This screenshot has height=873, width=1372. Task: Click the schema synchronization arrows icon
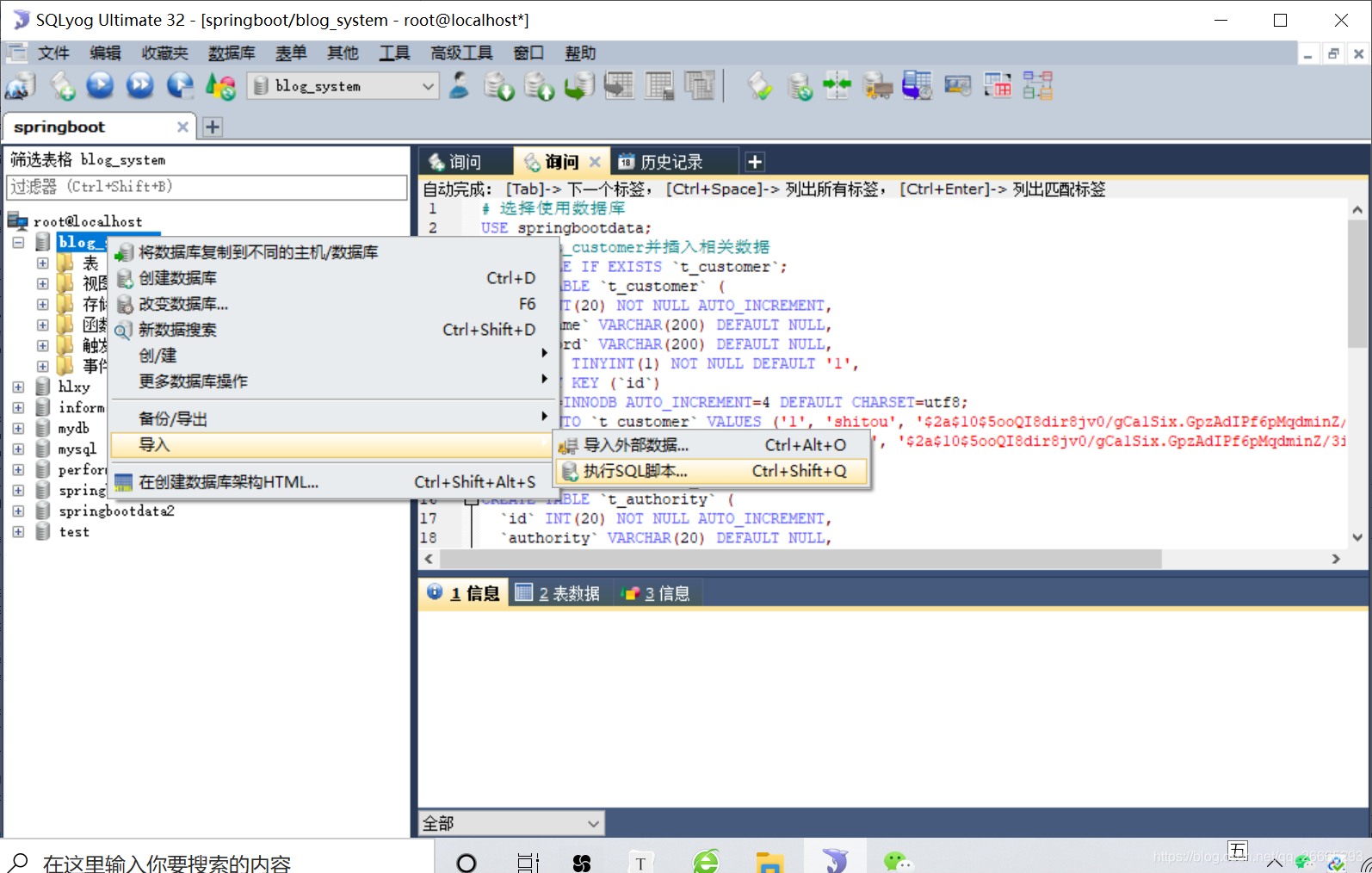coord(837,86)
